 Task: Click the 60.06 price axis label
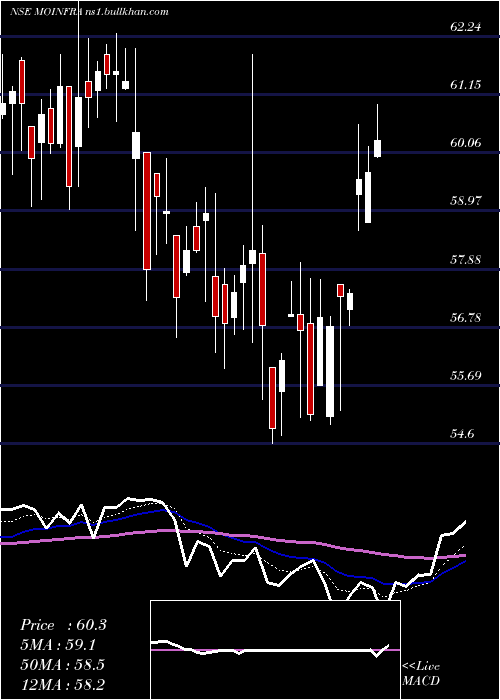pyautogui.click(x=466, y=143)
